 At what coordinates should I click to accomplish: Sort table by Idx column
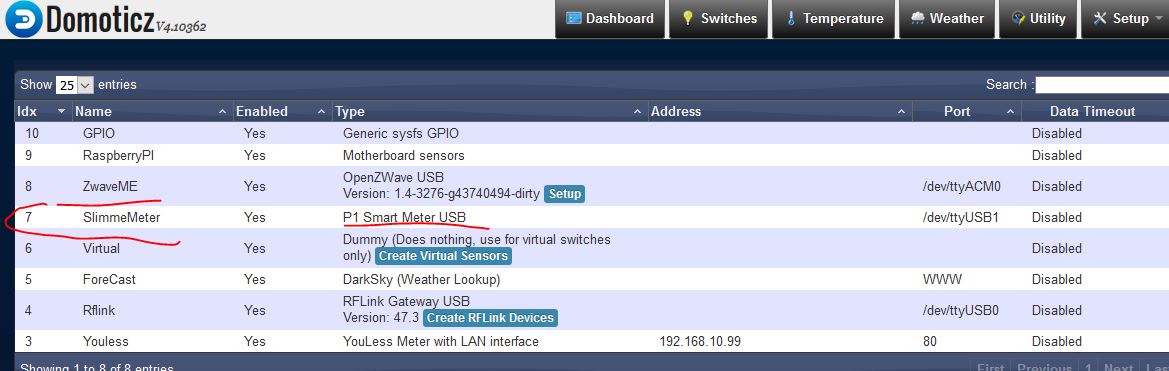click(x=43, y=112)
